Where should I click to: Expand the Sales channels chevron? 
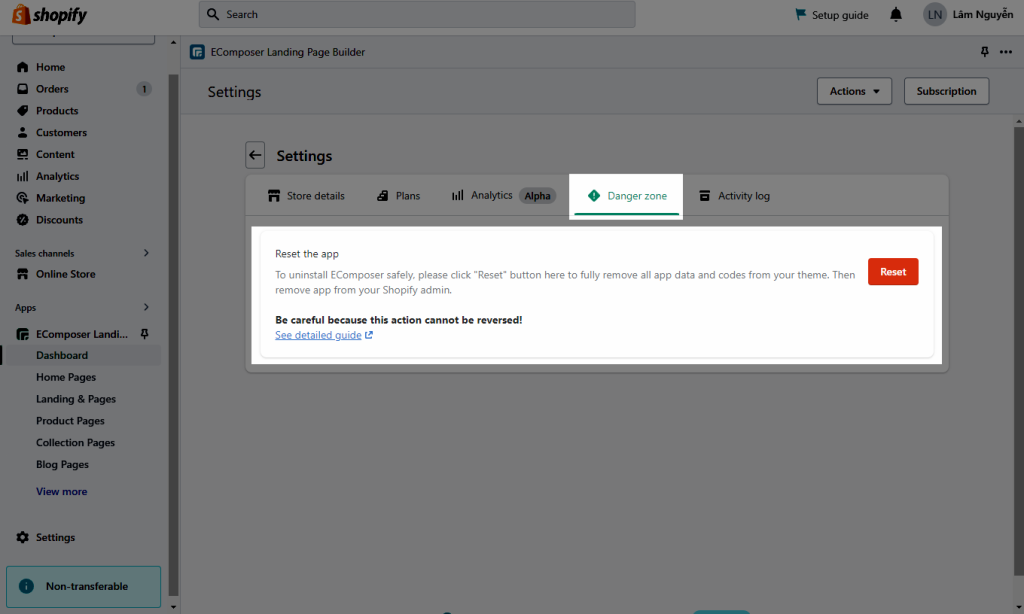pos(146,253)
